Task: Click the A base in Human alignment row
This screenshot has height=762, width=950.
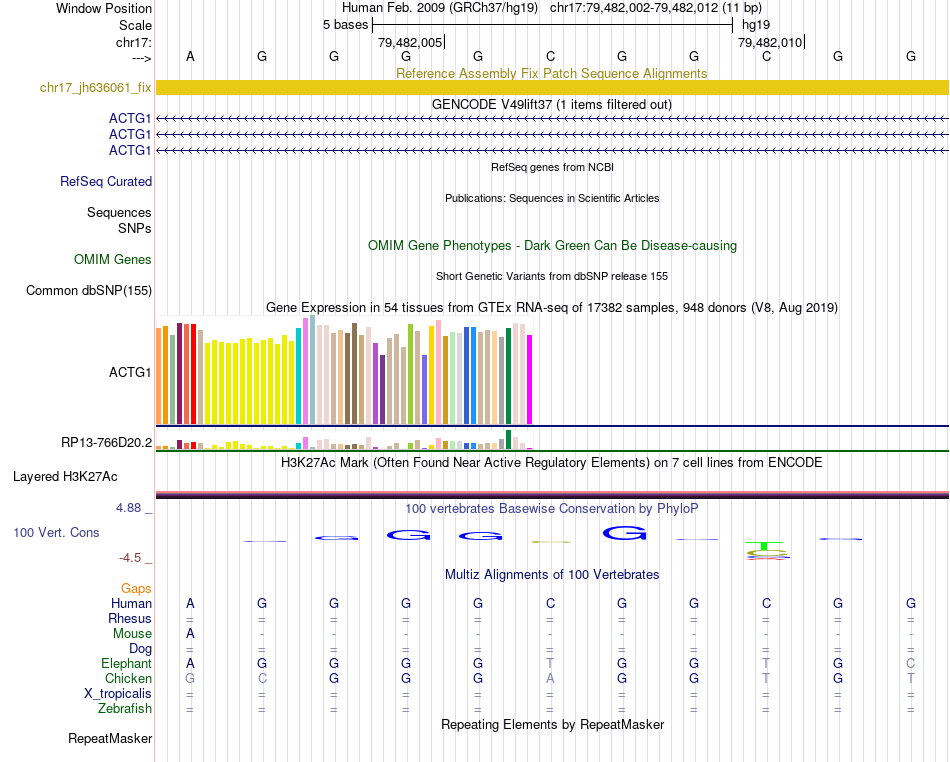Action: click(x=190, y=603)
